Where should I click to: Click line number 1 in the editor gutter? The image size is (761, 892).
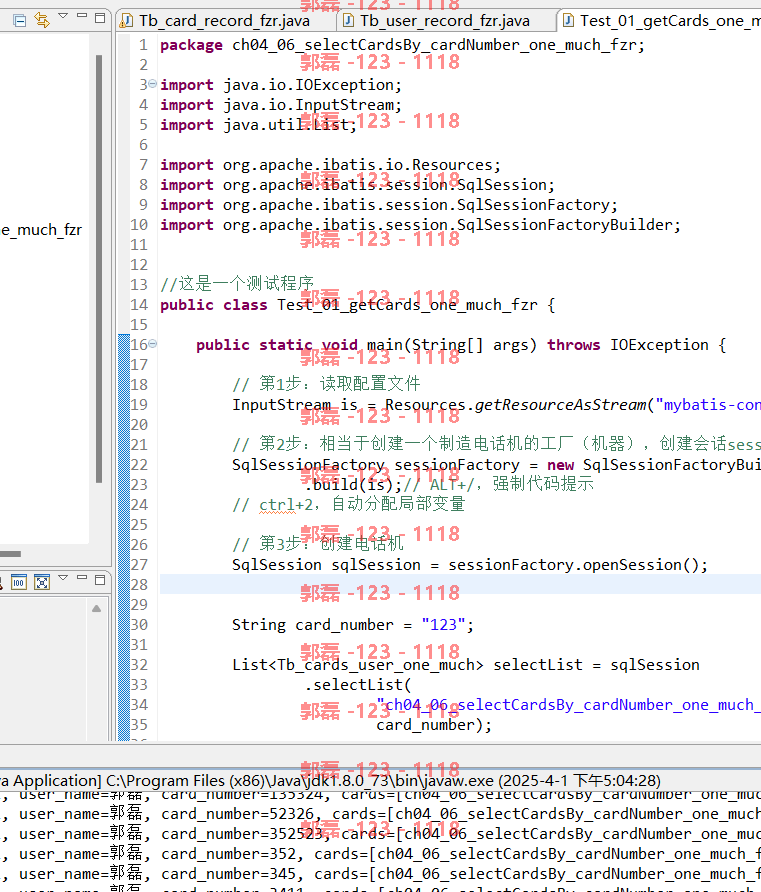click(143, 45)
